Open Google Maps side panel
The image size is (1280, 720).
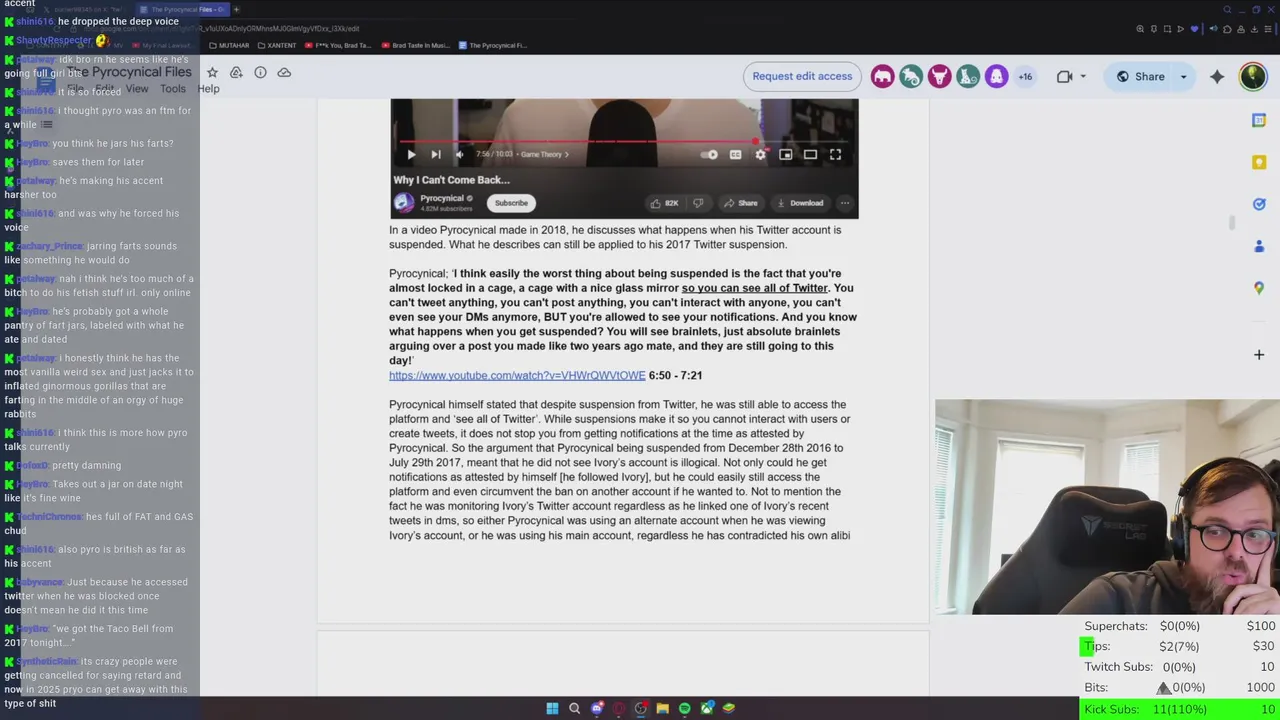[1259, 288]
